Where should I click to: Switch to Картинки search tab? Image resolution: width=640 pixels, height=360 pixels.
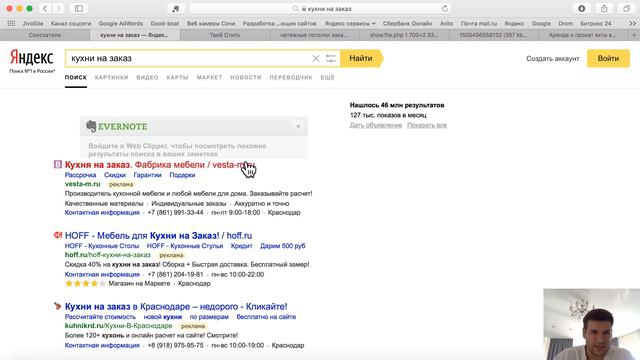tap(111, 77)
